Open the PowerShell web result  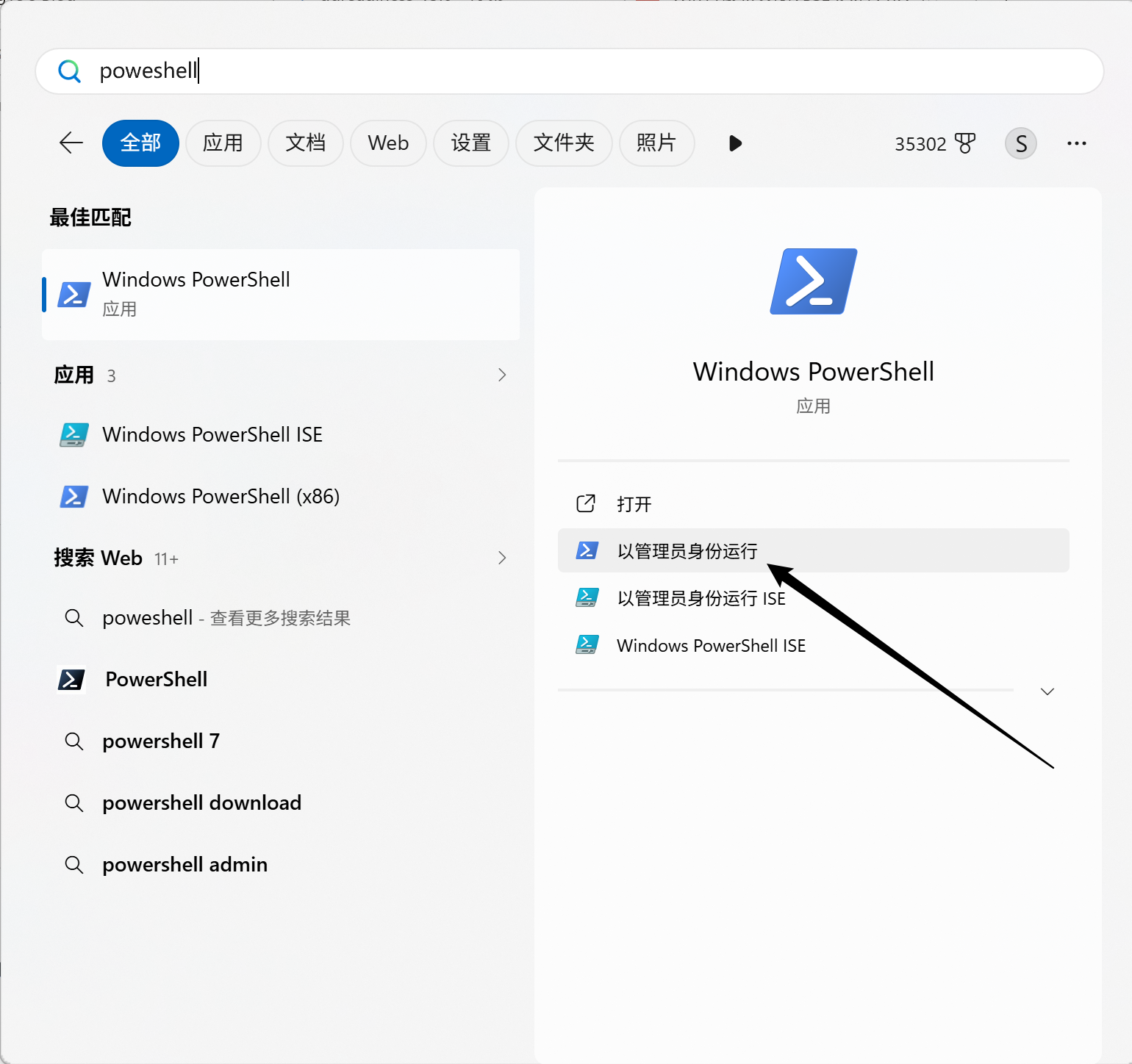tap(281, 680)
